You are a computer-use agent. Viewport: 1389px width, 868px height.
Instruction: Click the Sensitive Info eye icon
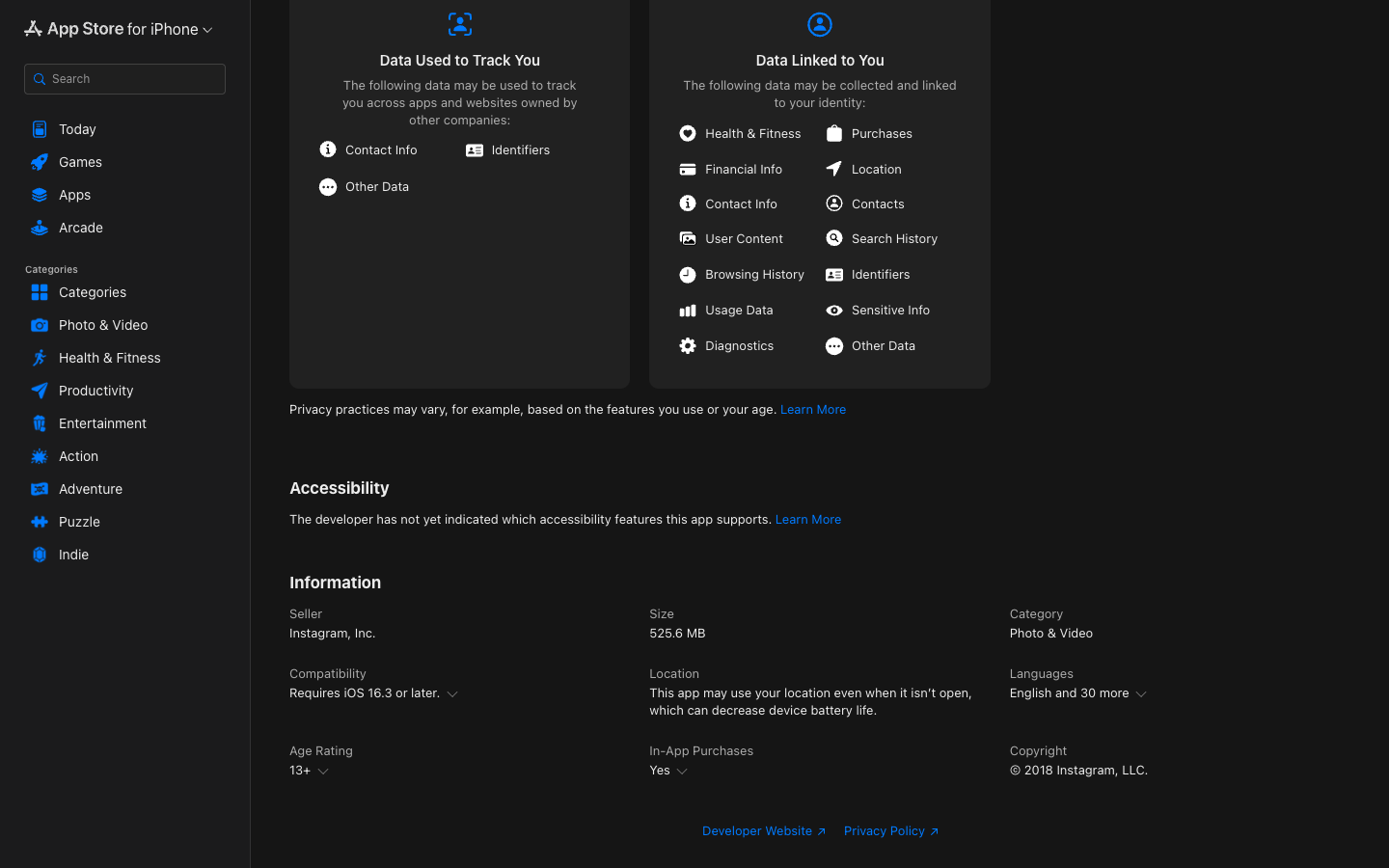(834, 310)
